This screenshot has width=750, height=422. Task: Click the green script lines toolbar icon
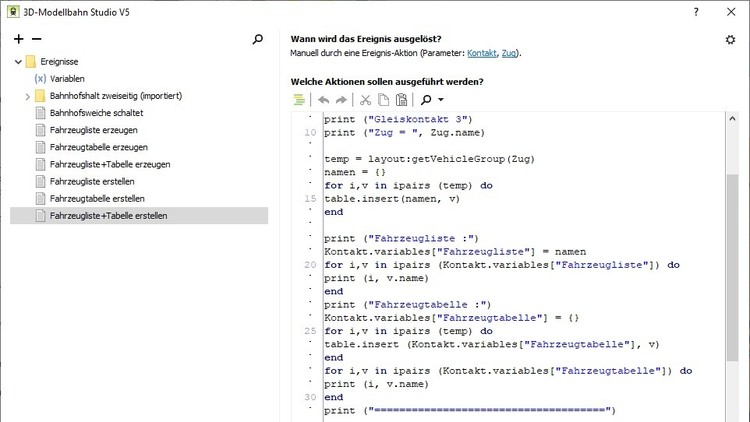[x=299, y=99]
